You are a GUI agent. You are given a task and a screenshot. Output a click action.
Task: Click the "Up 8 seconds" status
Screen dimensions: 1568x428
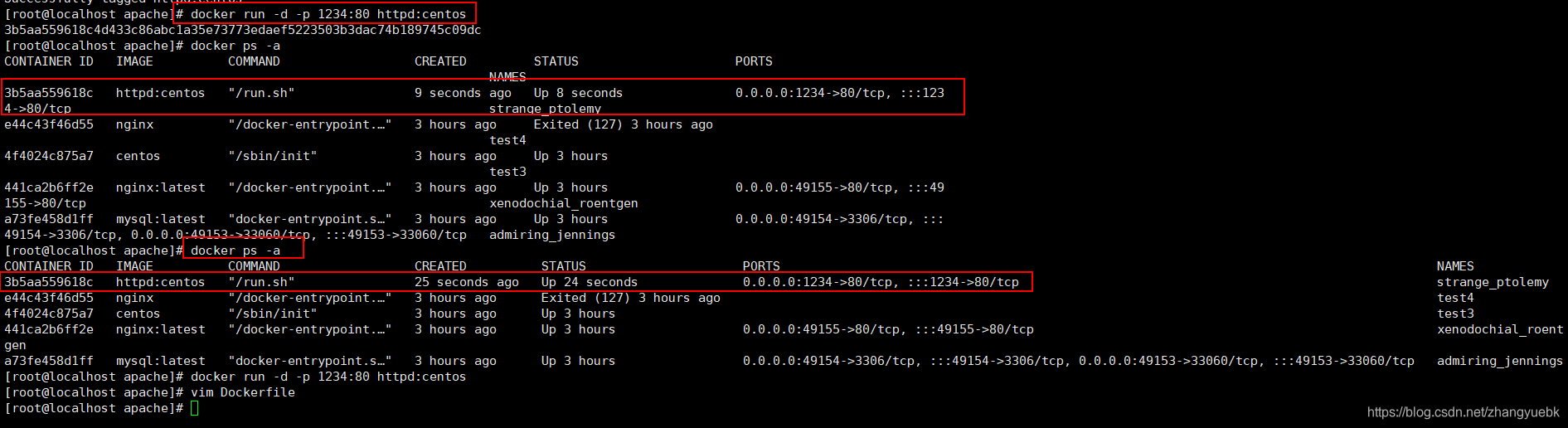click(x=578, y=93)
